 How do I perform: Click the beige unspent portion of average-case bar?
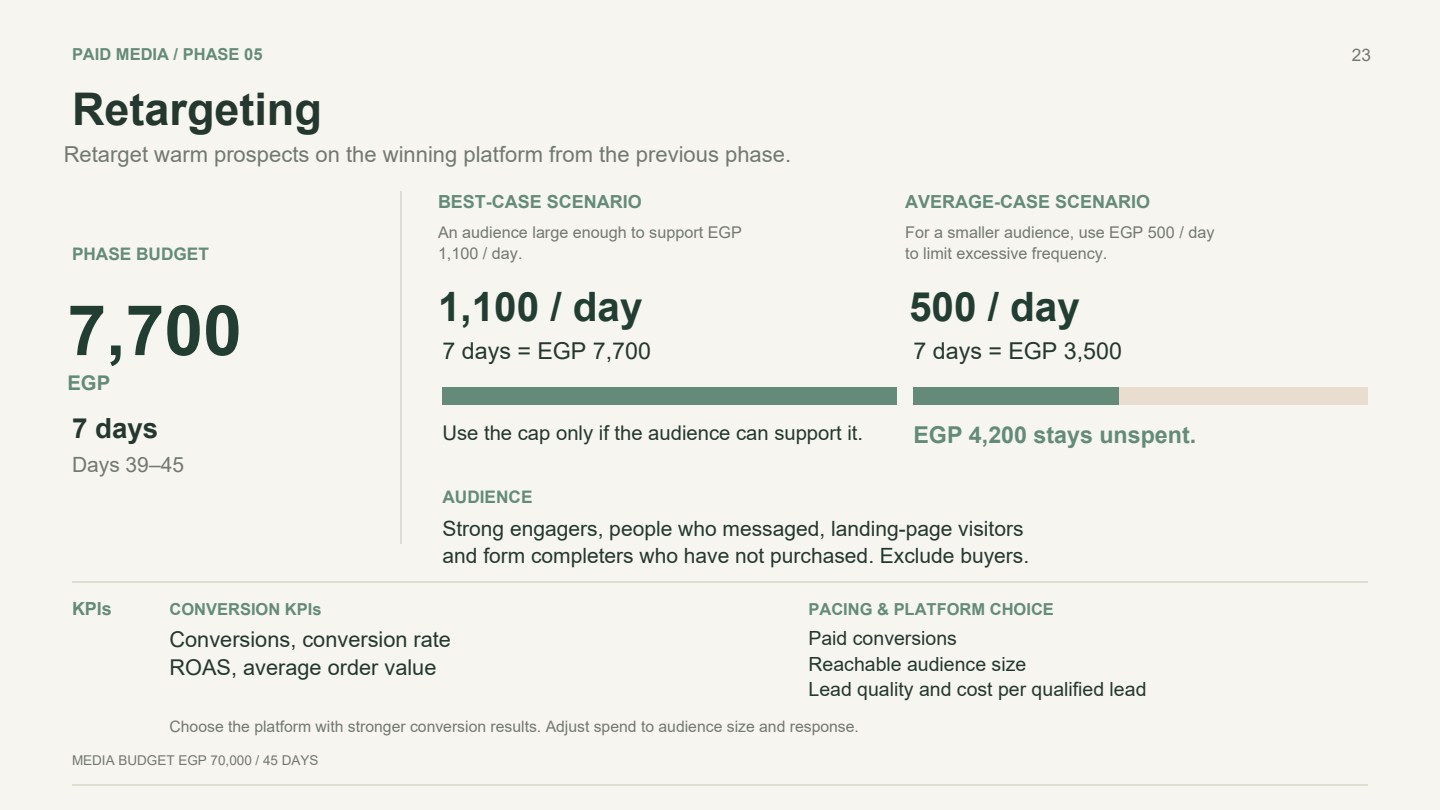(x=1243, y=396)
